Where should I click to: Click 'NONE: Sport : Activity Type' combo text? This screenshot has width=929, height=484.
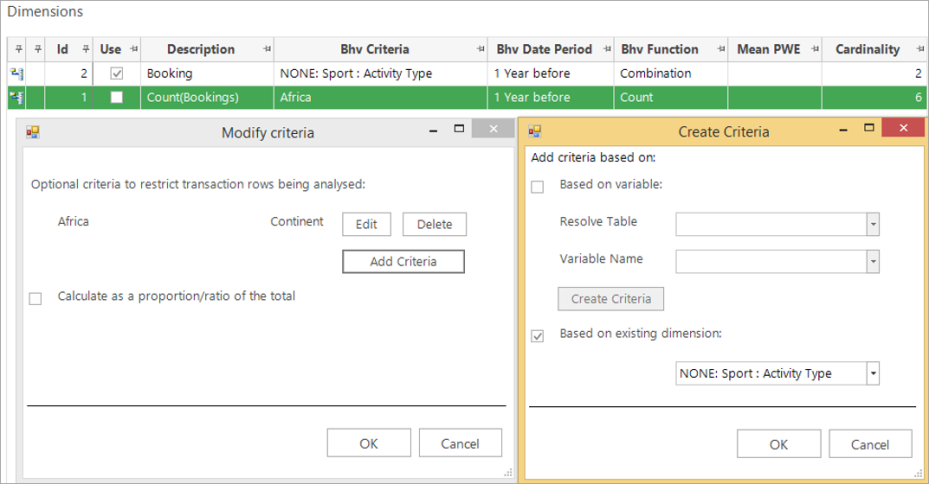click(x=755, y=373)
